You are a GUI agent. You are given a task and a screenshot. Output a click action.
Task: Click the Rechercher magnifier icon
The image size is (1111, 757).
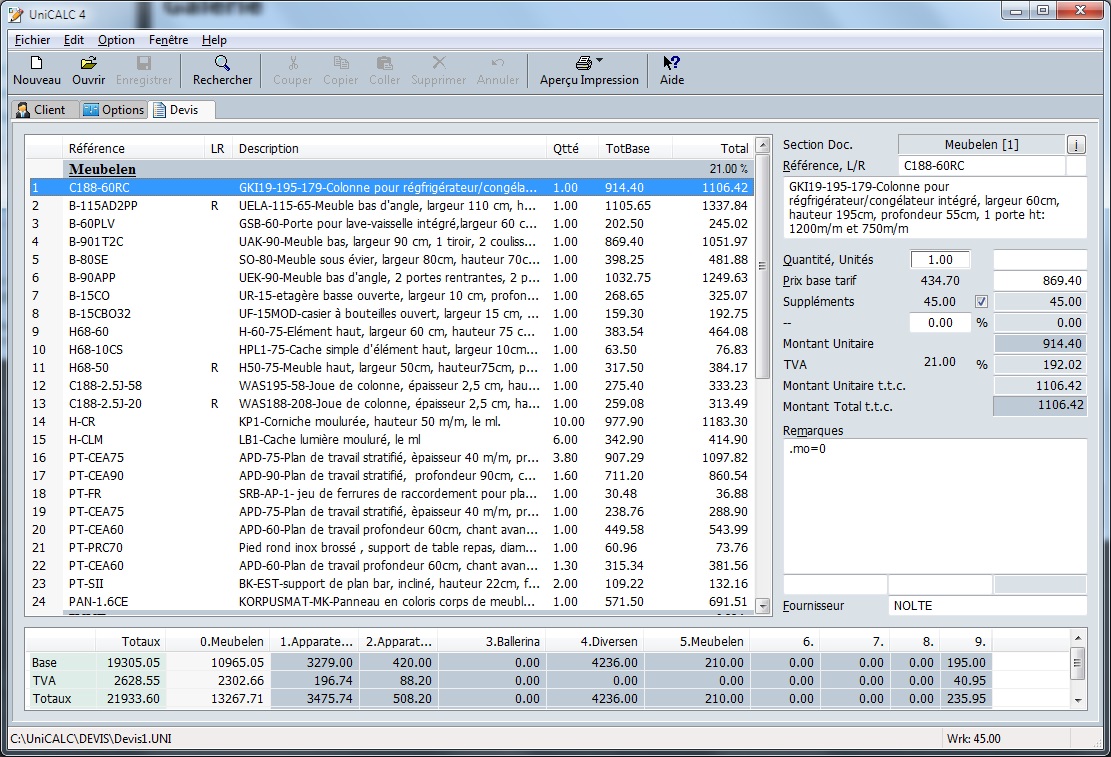click(x=222, y=63)
